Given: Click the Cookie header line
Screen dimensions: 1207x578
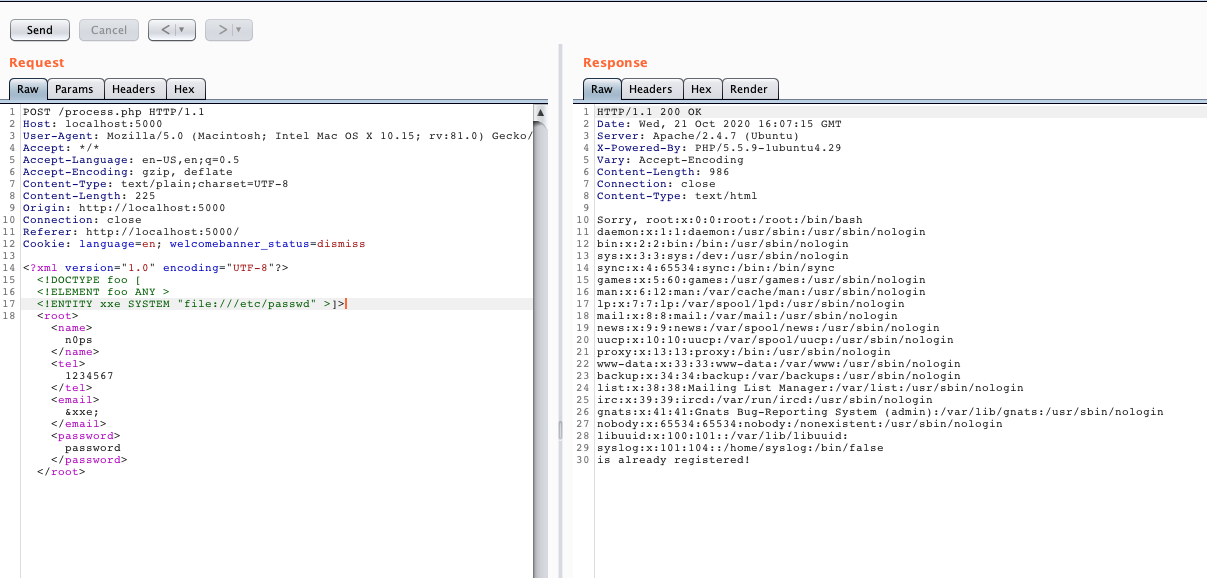Looking at the screenshot, I should coord(194,244).
